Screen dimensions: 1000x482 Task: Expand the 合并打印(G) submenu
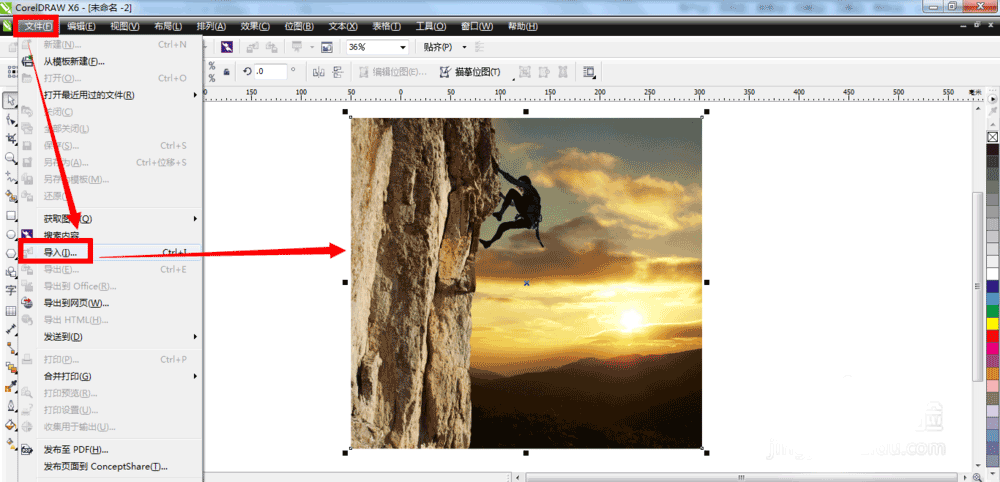point(195,376)
